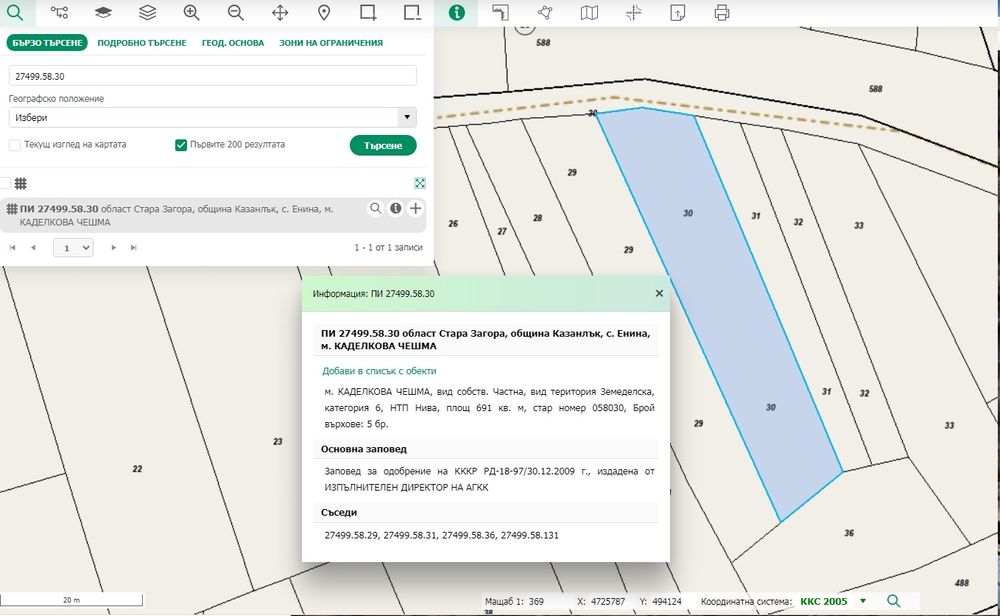Enable 'Текущ изглед на картата' checkbox
Image resolution: width=1000 pixels, height=616 pixels.
15,145
